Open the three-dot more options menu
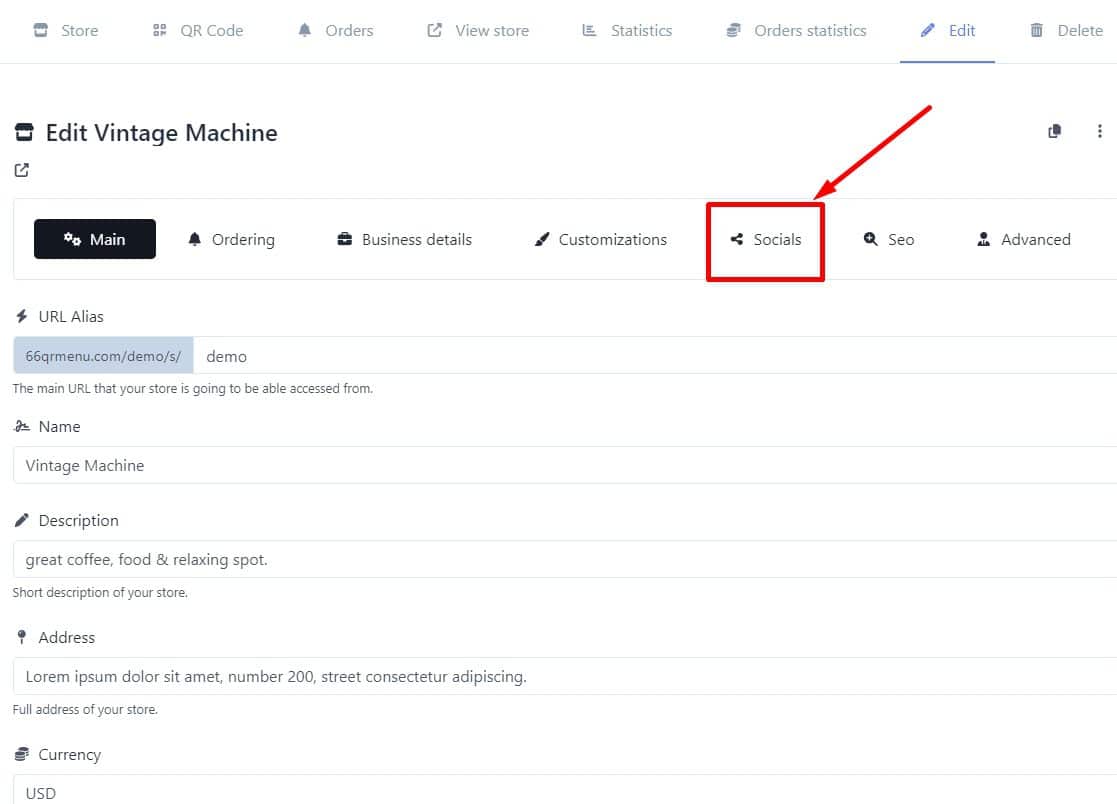The height and width of the screenshot is (804, 1117). [1099, 132]
